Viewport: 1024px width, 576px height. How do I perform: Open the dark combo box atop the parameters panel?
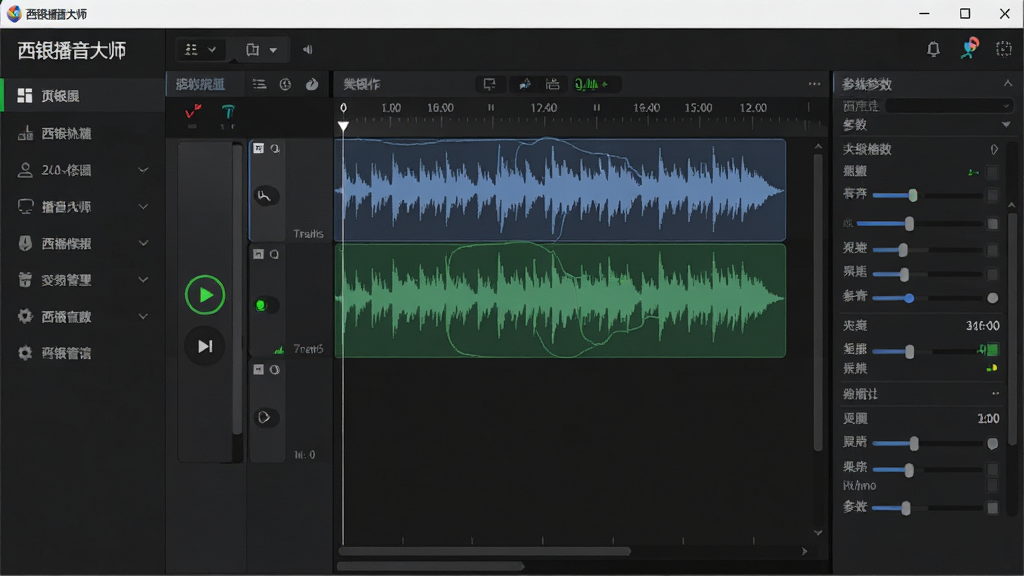[949, 106]
